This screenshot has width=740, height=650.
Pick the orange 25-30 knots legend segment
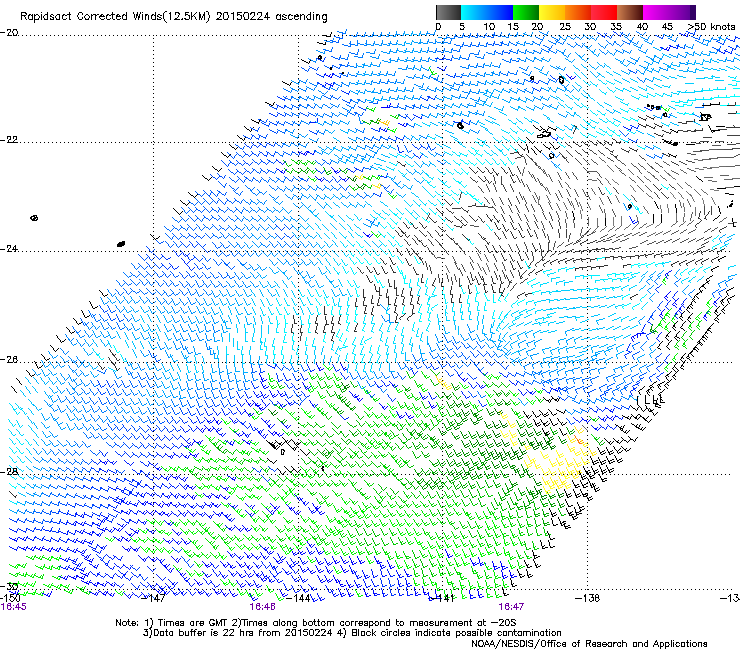point(578,12)
